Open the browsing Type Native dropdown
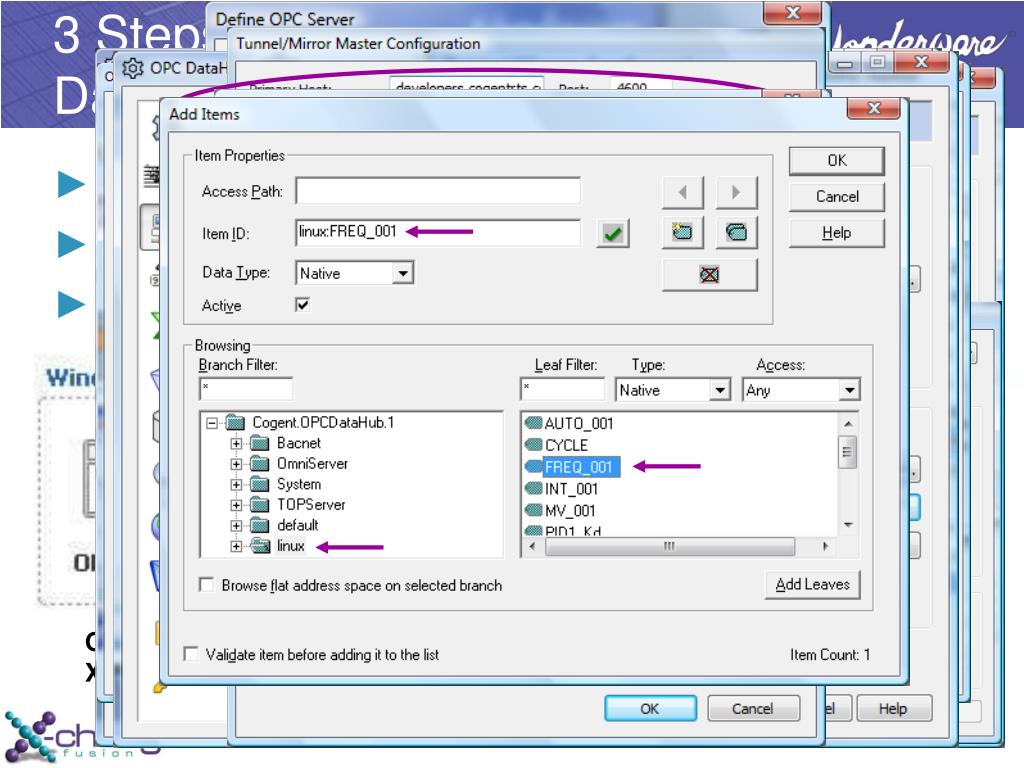 point(720,390)
